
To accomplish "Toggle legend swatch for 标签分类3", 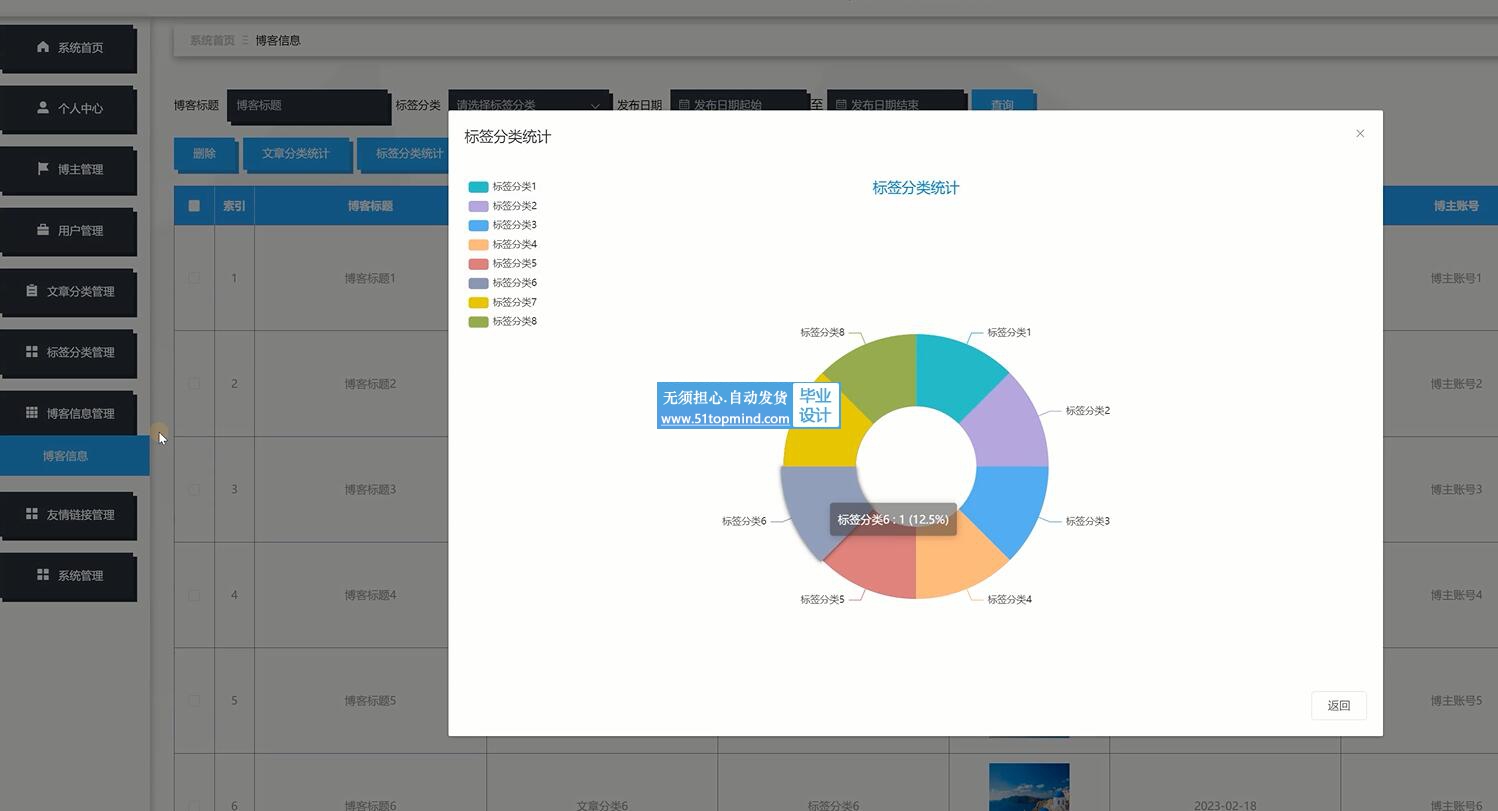I will pyautogui.click(x=478, y=225).
